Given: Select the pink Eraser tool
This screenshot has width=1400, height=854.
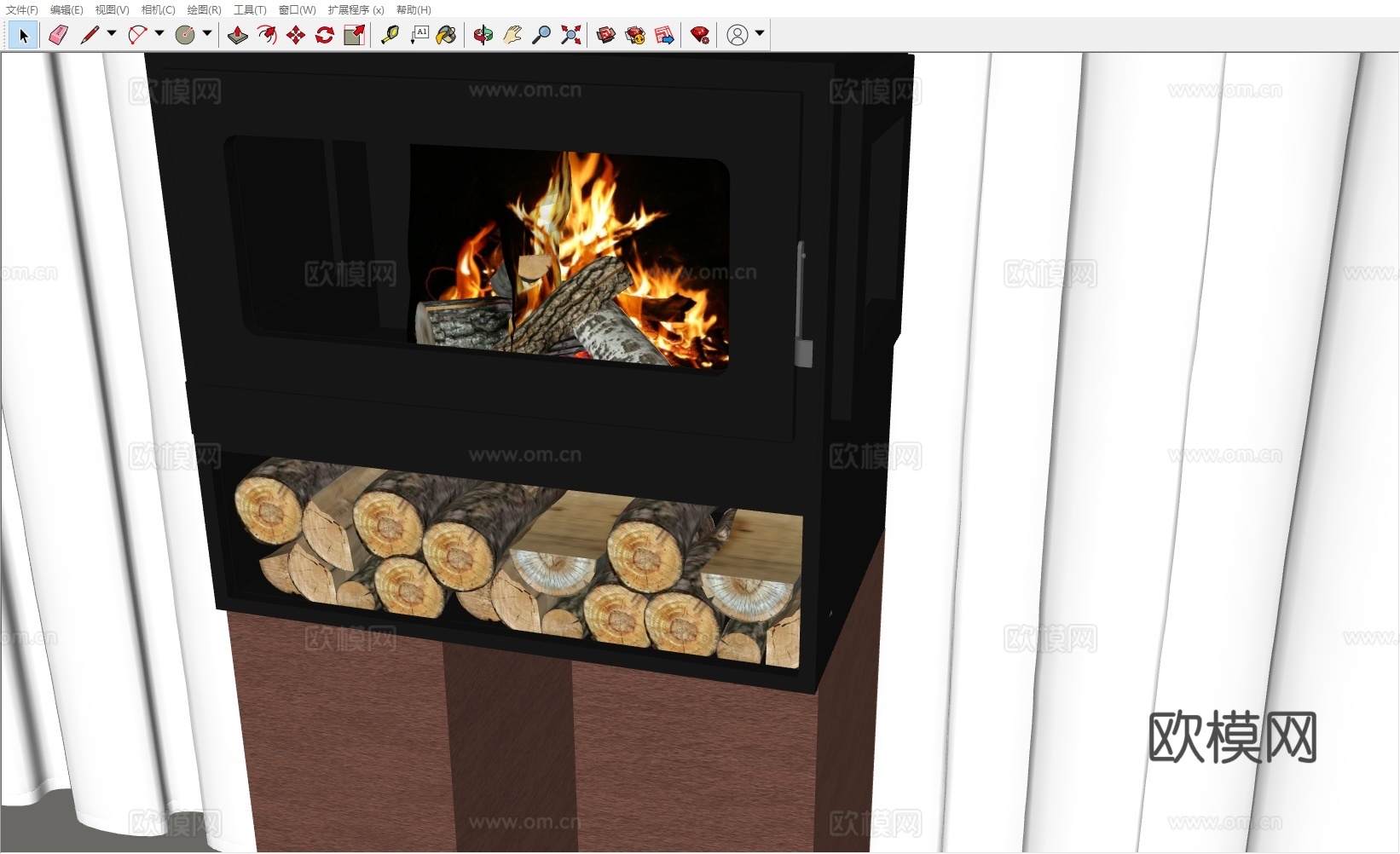Looking at the screenshot, I should tap(58, 35).
